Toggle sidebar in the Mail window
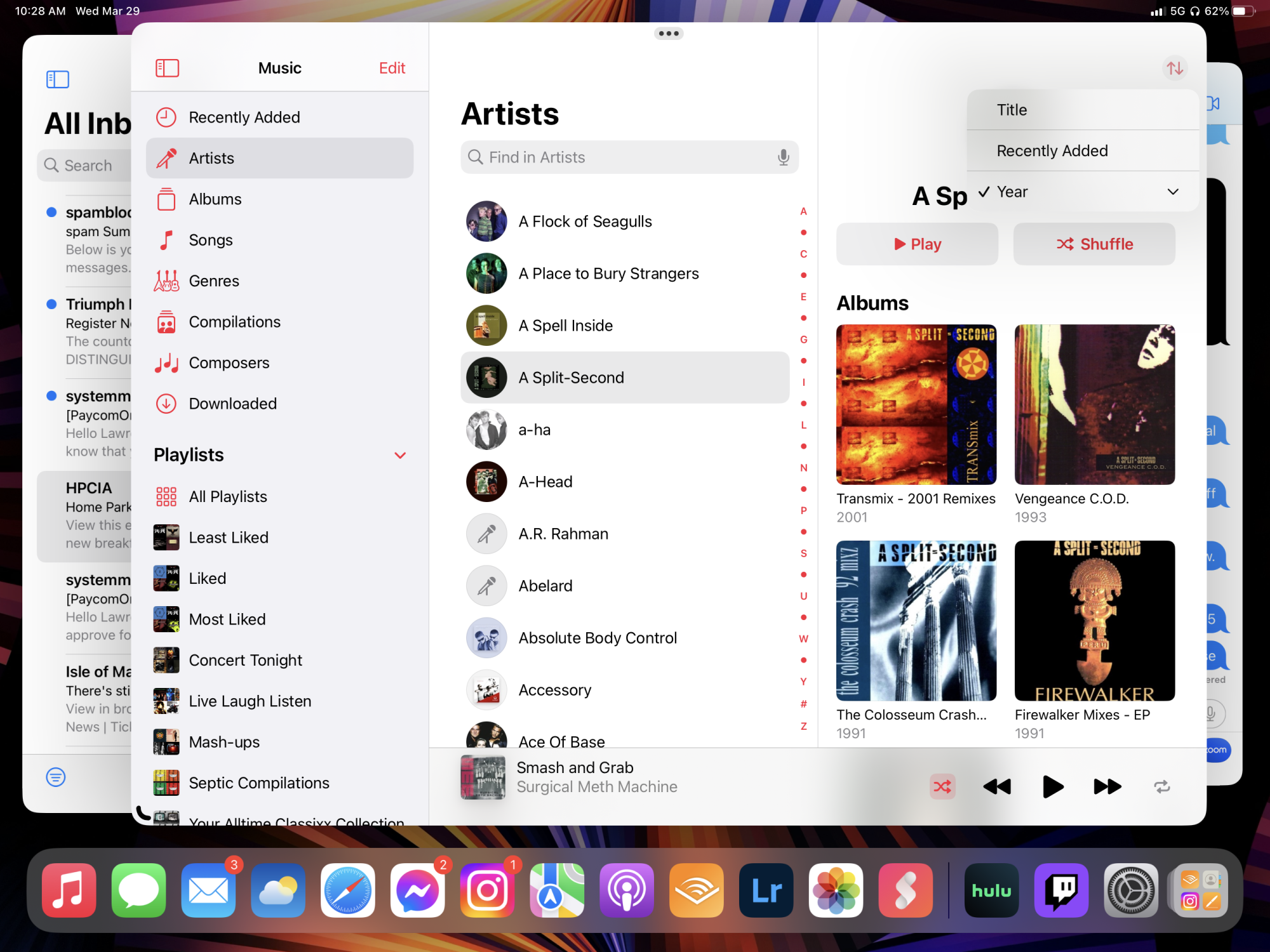The width and height of the screenshot is (1270, 952). [57, 79]
